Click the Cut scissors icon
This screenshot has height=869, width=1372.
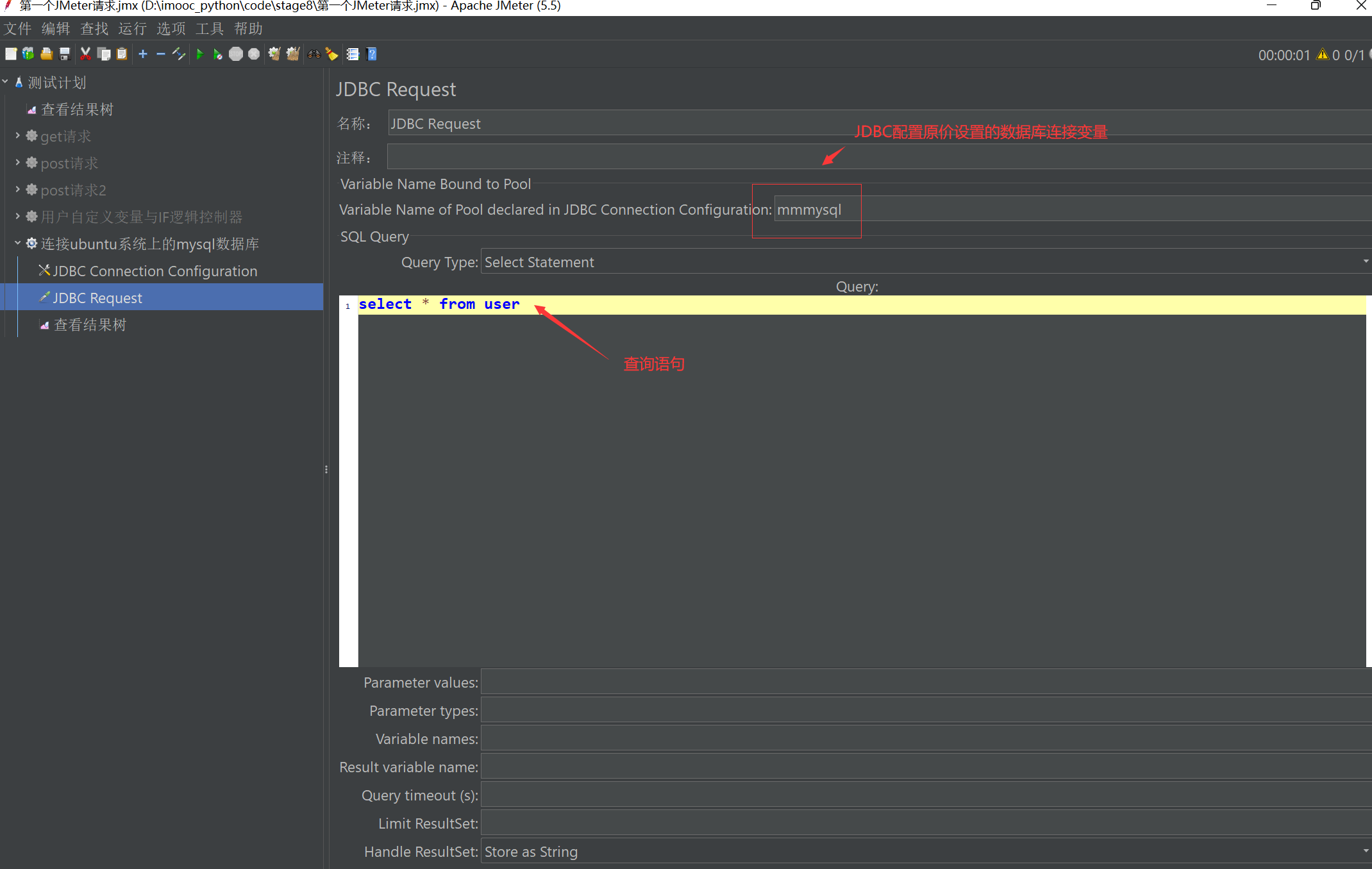point(85,54)
